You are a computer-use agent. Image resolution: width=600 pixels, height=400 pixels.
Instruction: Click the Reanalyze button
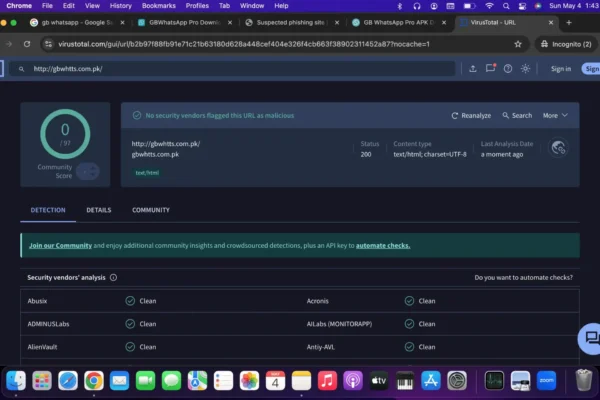point(471,116)
